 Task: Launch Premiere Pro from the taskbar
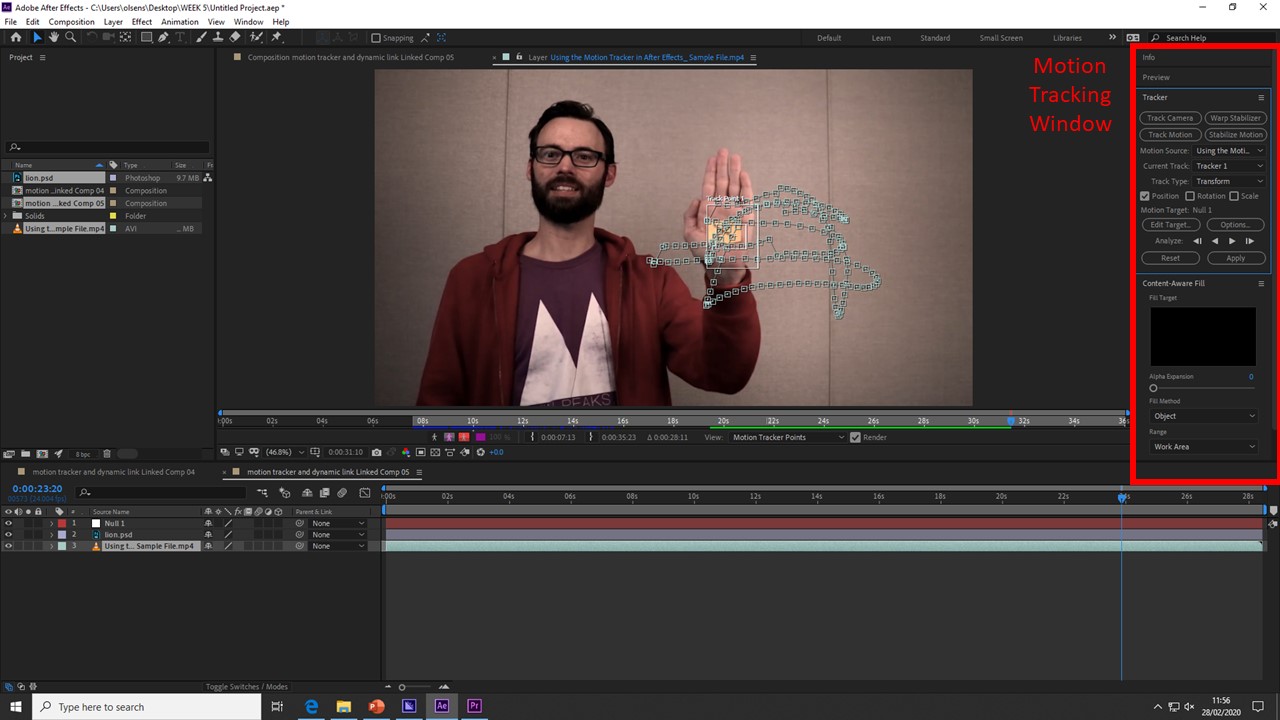(x=473, y=706)
